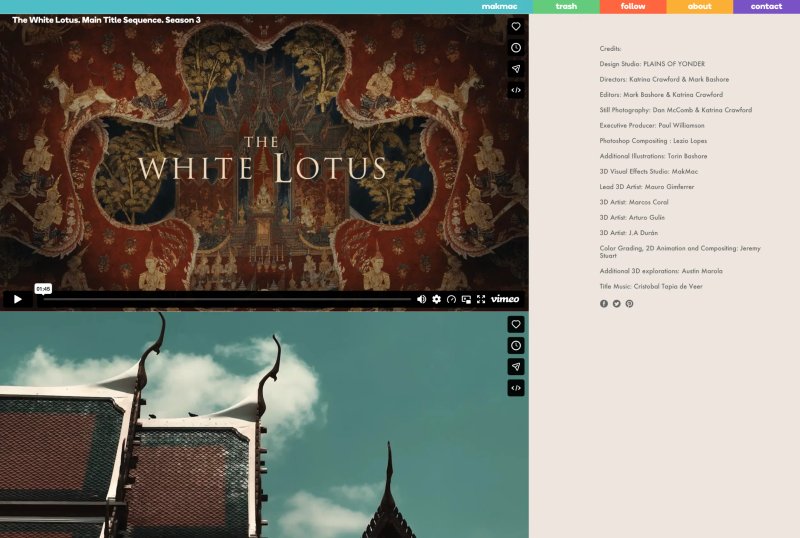Share the second temple video
Viewport: 800px width, 538px height.
click(x=516, y=366)
